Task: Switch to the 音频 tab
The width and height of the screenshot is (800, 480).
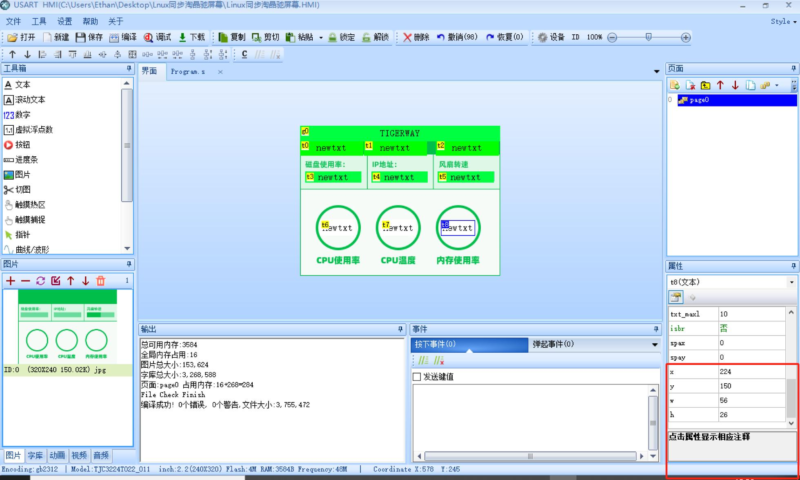Action: point(101,456)
